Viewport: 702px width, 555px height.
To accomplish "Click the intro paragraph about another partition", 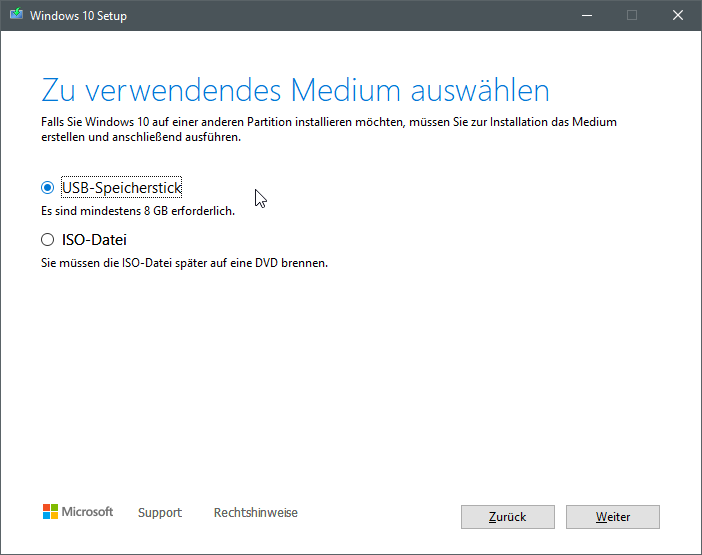I will pyautogui.click(x=328, y=130).
